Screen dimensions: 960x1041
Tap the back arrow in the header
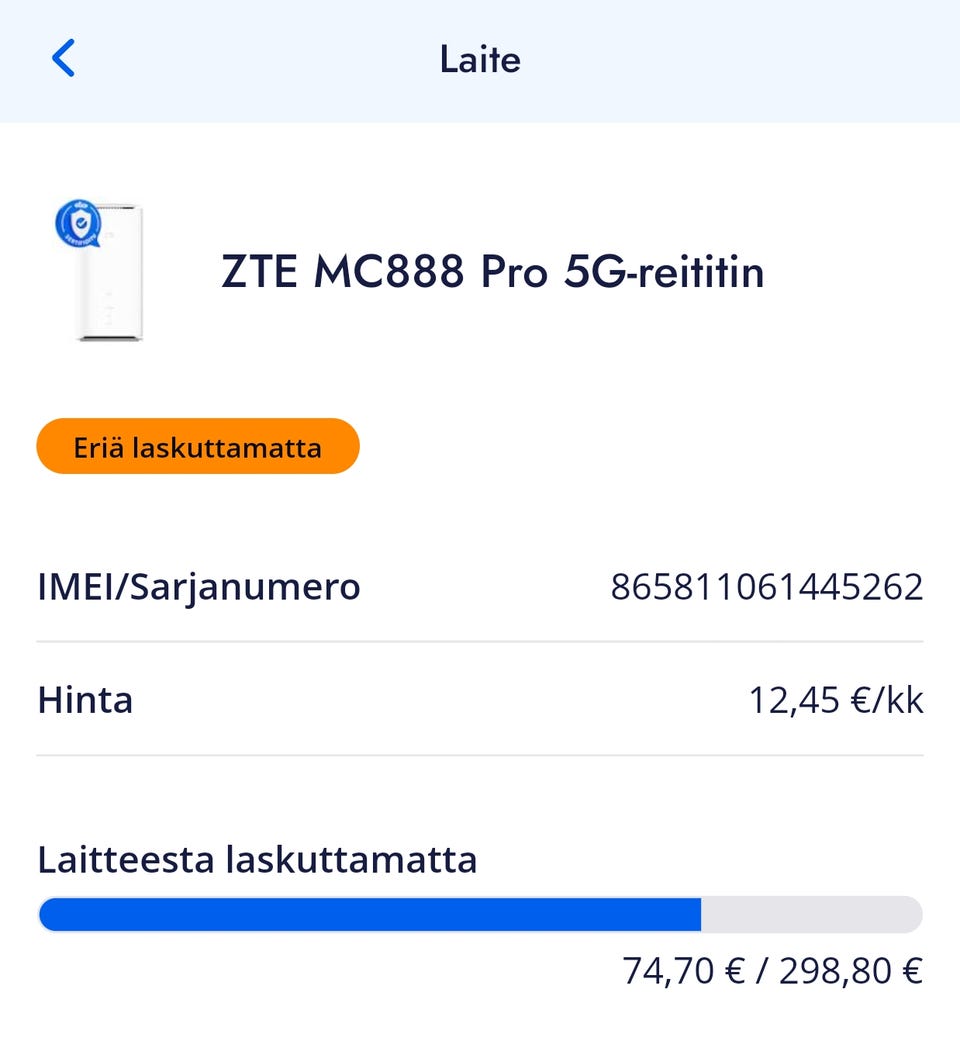(x=63, y=59)
